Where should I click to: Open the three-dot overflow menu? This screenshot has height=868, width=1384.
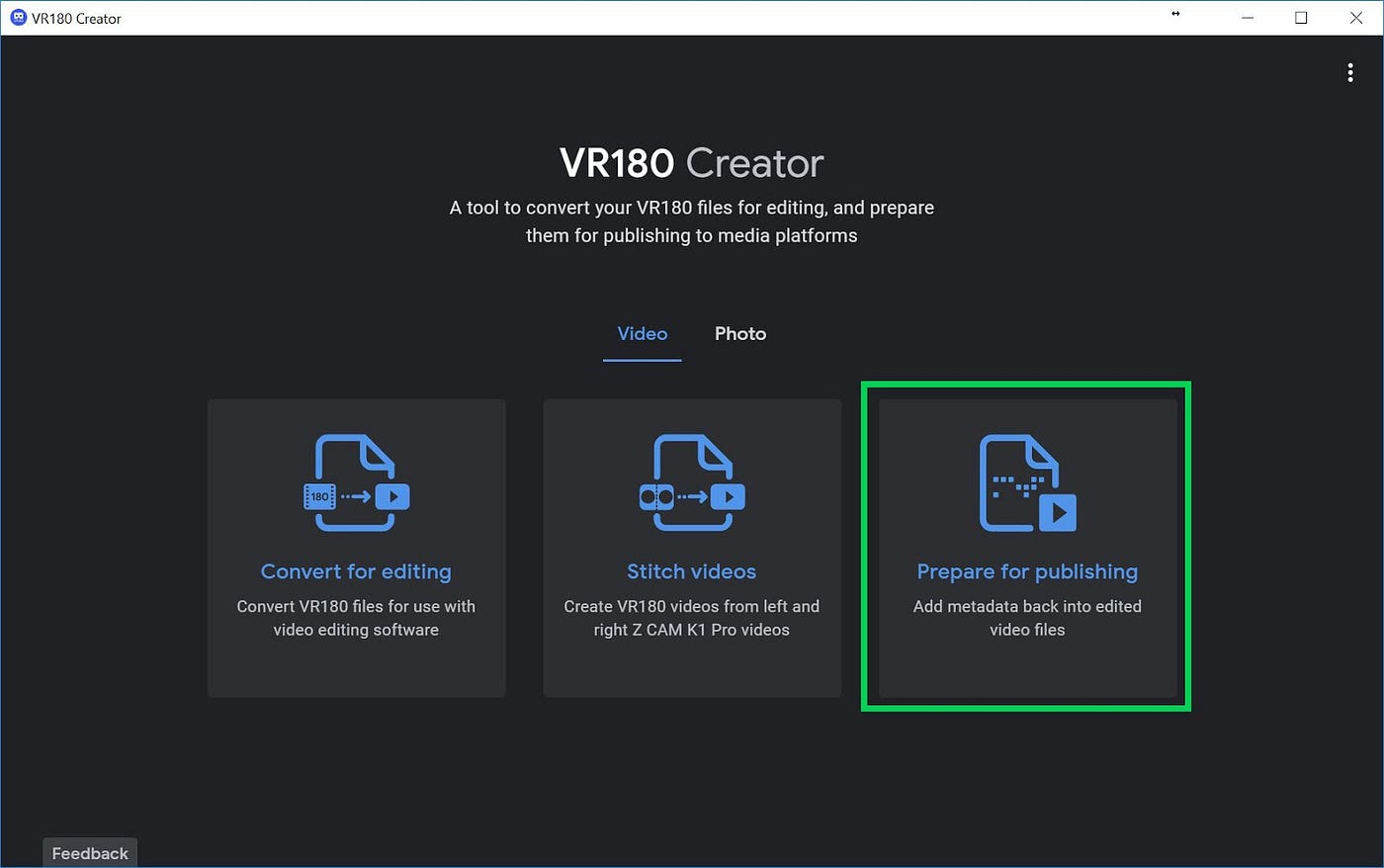pyautogui.click(x=1350, y=73)
